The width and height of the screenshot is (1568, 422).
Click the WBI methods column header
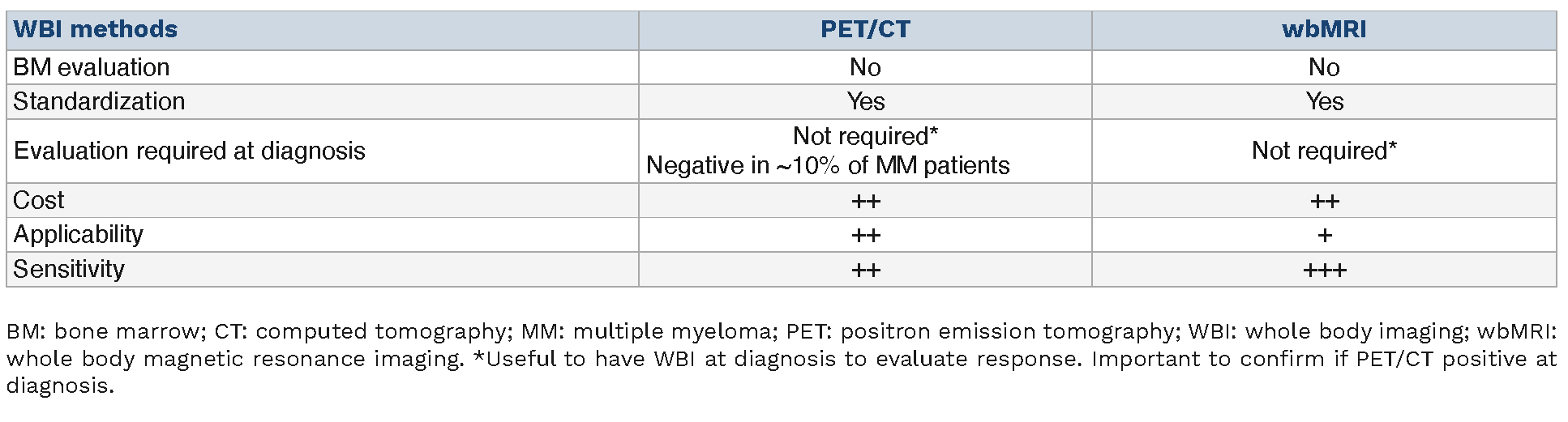tap(95, 30)
